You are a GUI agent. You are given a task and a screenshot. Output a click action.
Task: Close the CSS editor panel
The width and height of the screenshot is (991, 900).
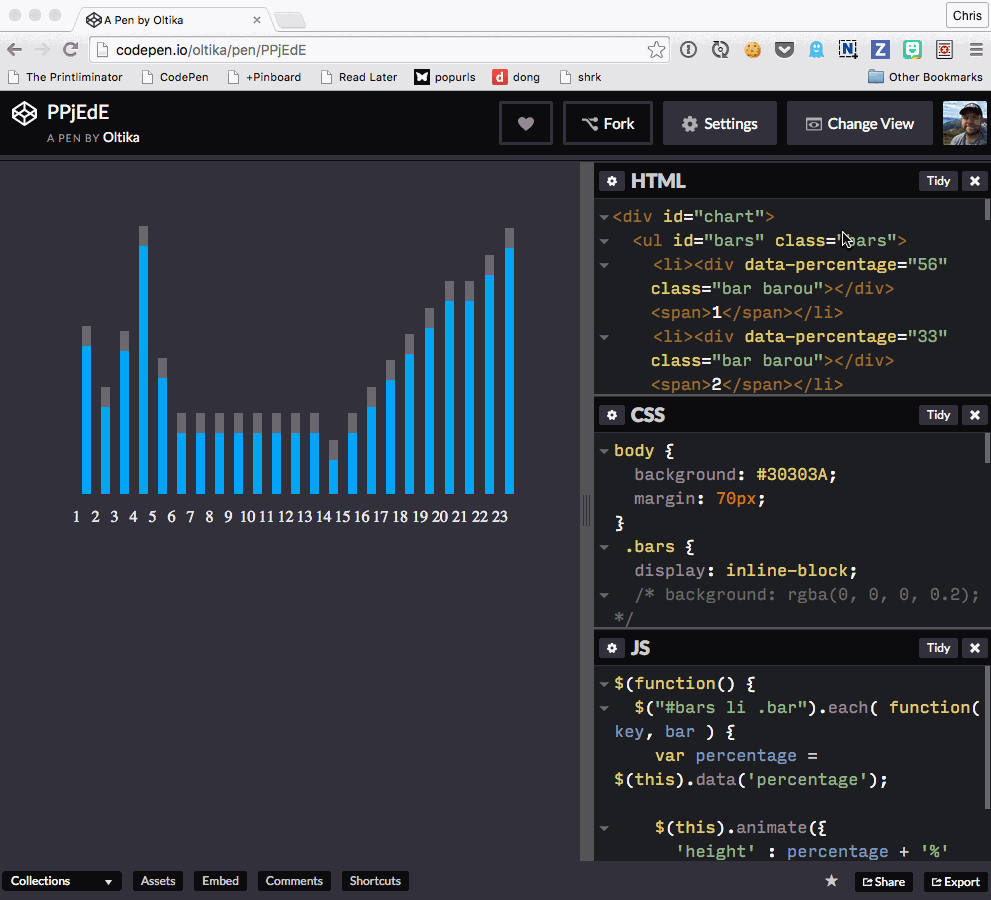975,415
